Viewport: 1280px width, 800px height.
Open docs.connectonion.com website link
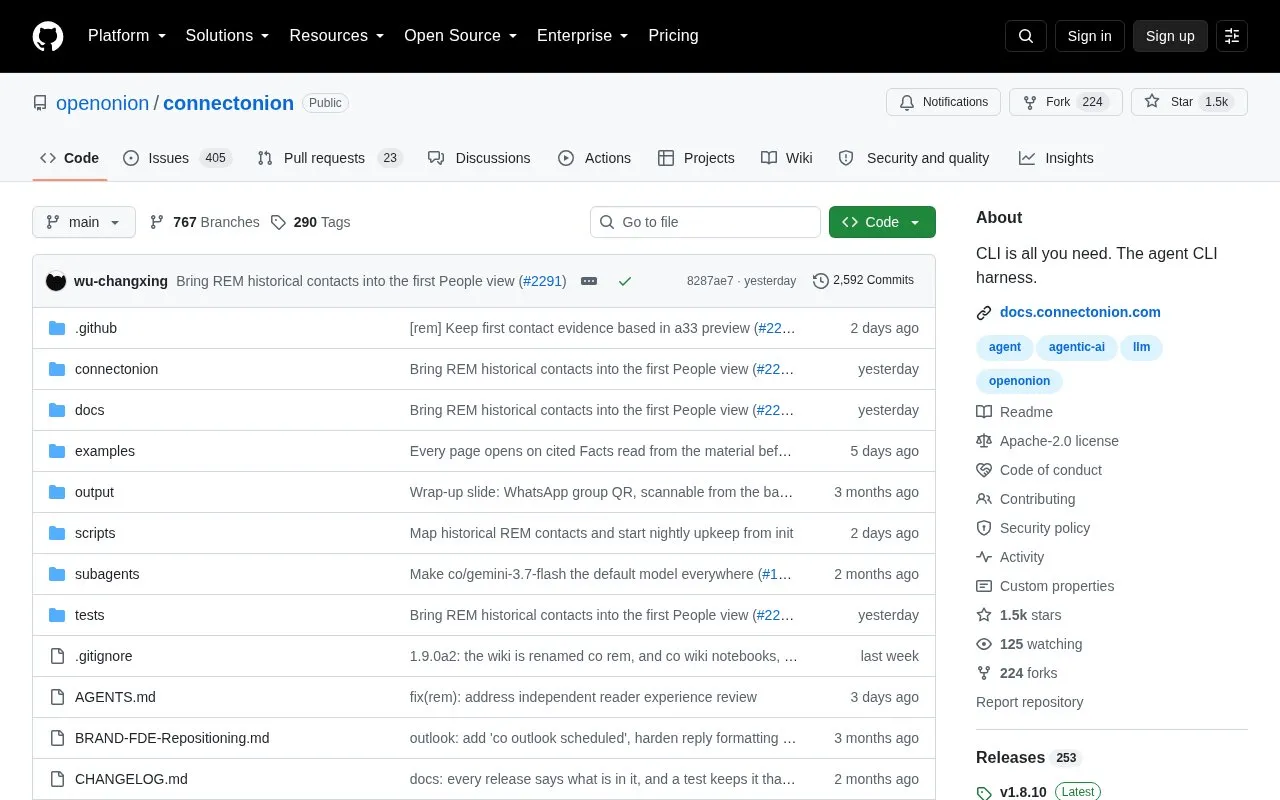tap(1080, 312)
